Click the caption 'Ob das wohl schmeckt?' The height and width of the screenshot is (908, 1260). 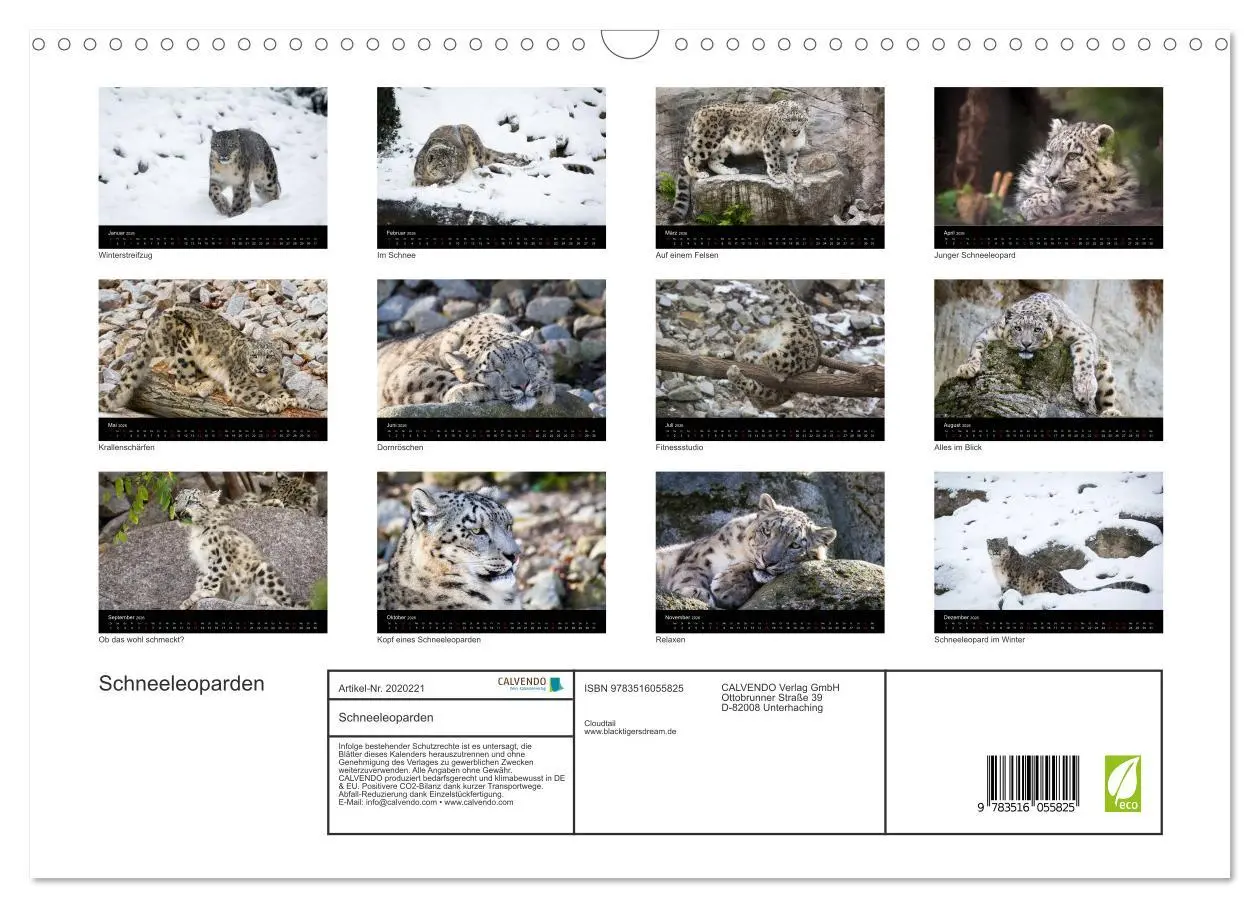141,640
